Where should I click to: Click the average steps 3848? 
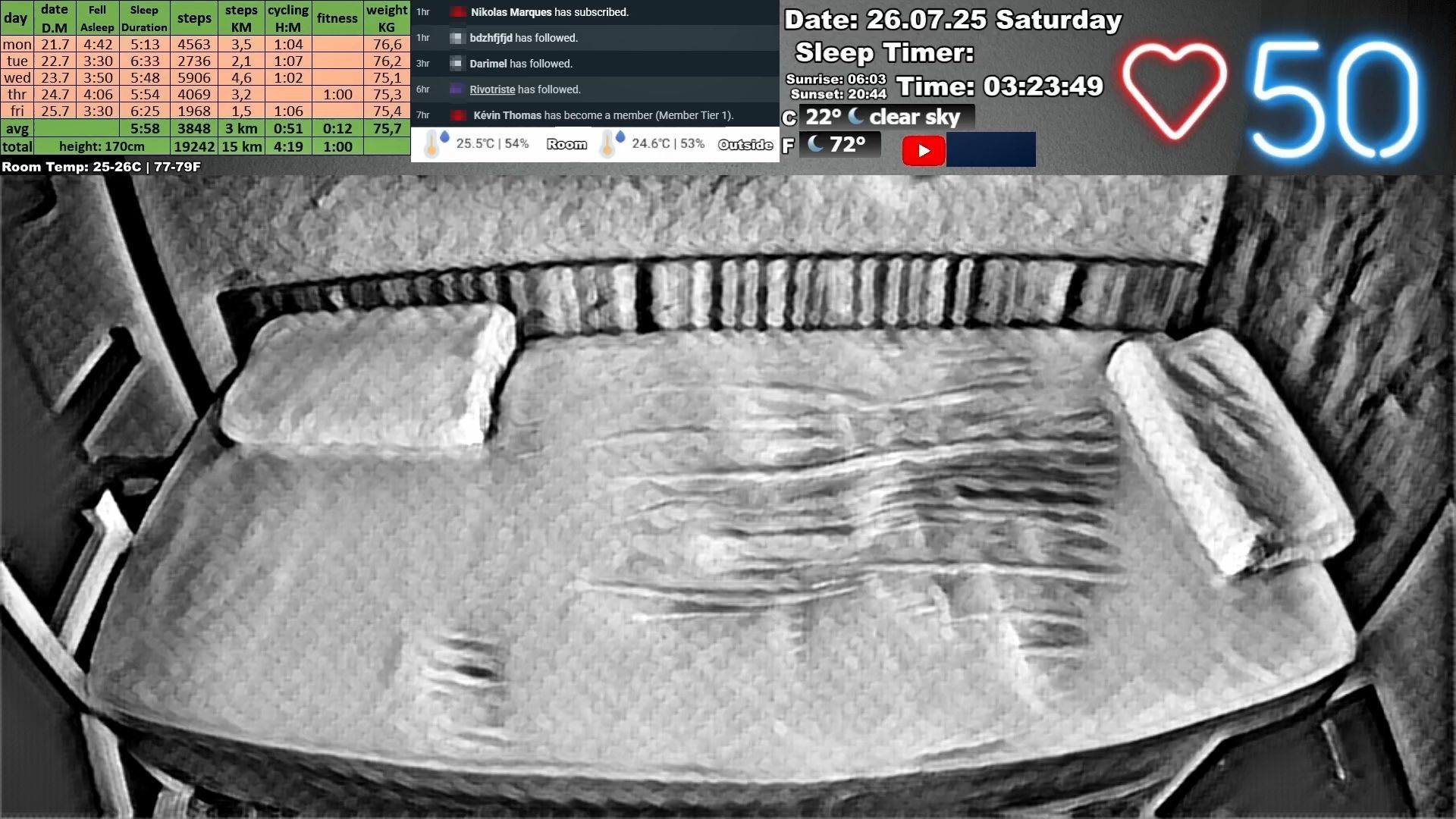(194, 128)
